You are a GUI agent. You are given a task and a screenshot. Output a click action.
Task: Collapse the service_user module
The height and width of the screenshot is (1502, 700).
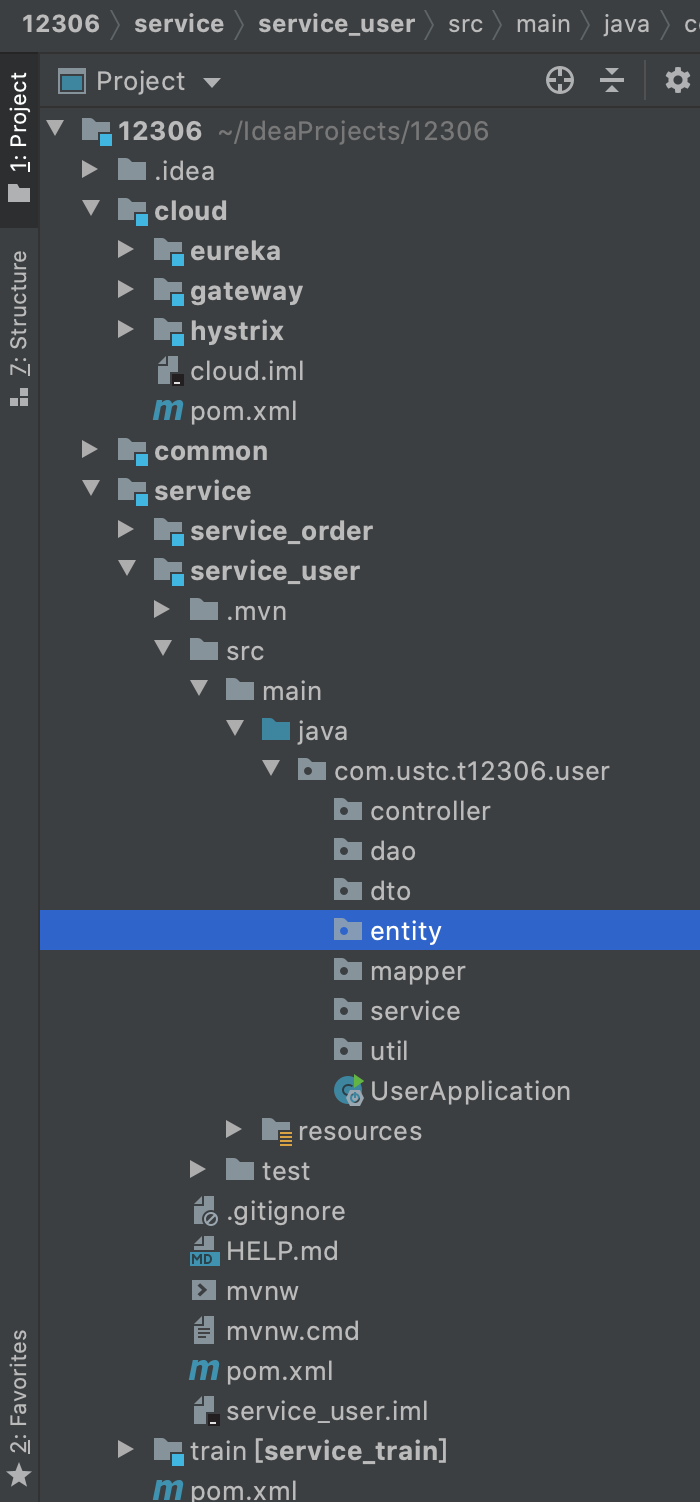pyautogui.click(x=126, y=571)
